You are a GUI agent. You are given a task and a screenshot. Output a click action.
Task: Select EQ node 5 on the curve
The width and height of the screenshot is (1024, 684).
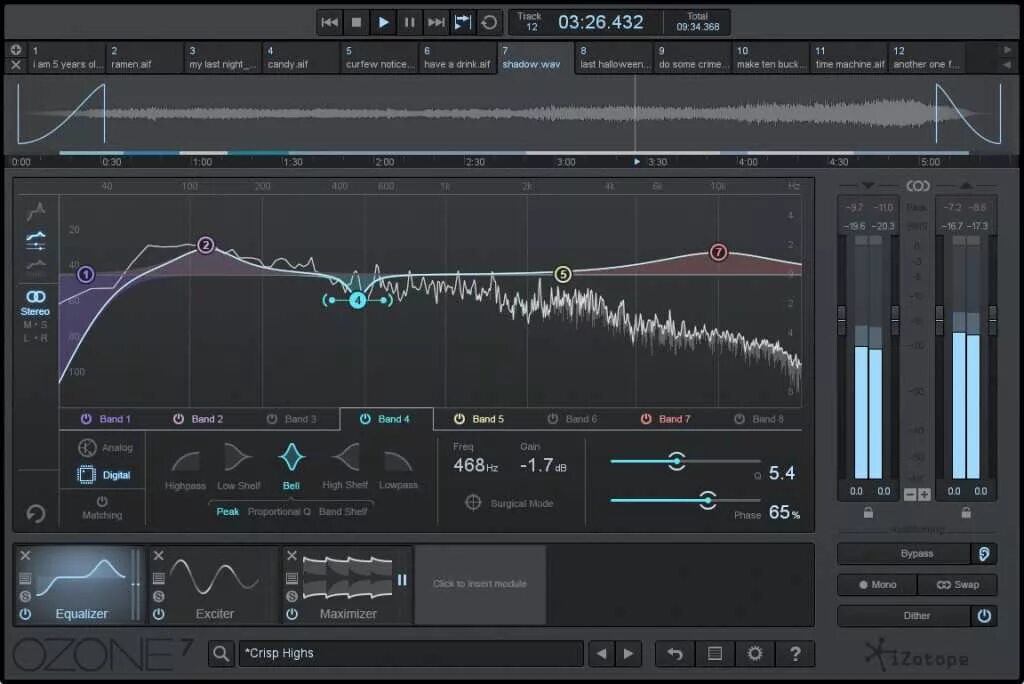[x=562, y=274]
